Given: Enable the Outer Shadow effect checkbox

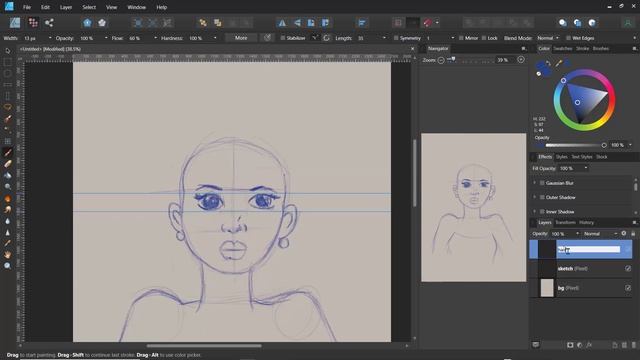Looking at the screenshot, I should point(542,197).
